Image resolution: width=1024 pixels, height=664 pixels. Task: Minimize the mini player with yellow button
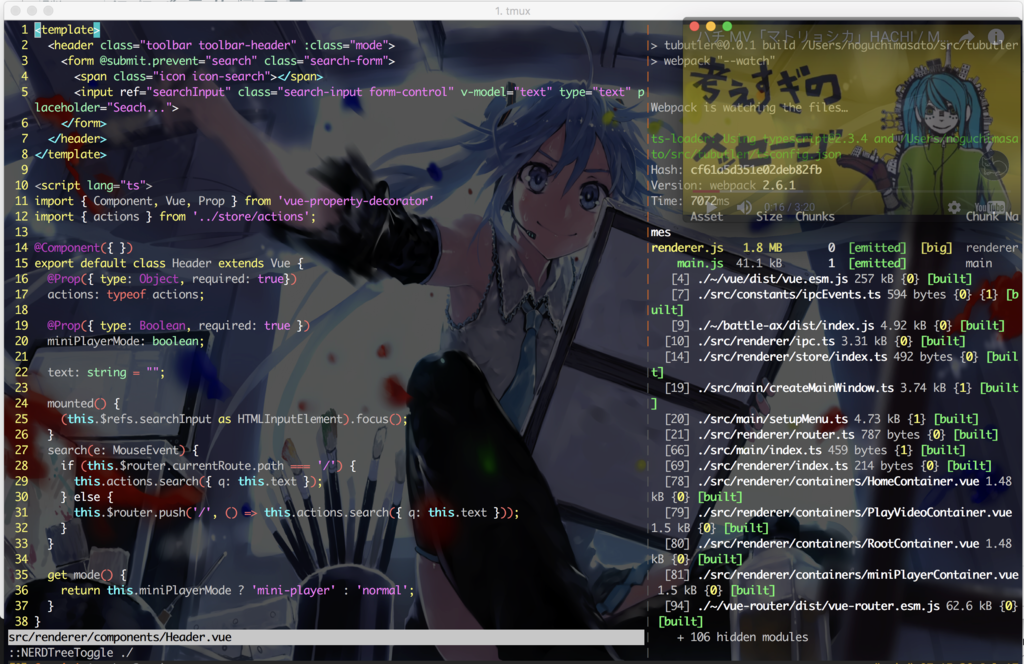711,26
